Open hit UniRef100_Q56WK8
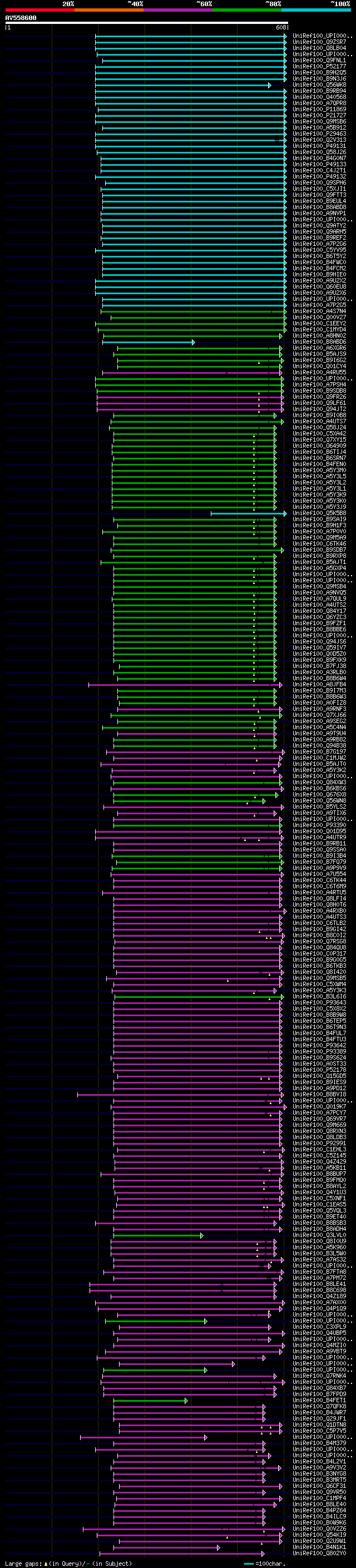 (319, 85)
